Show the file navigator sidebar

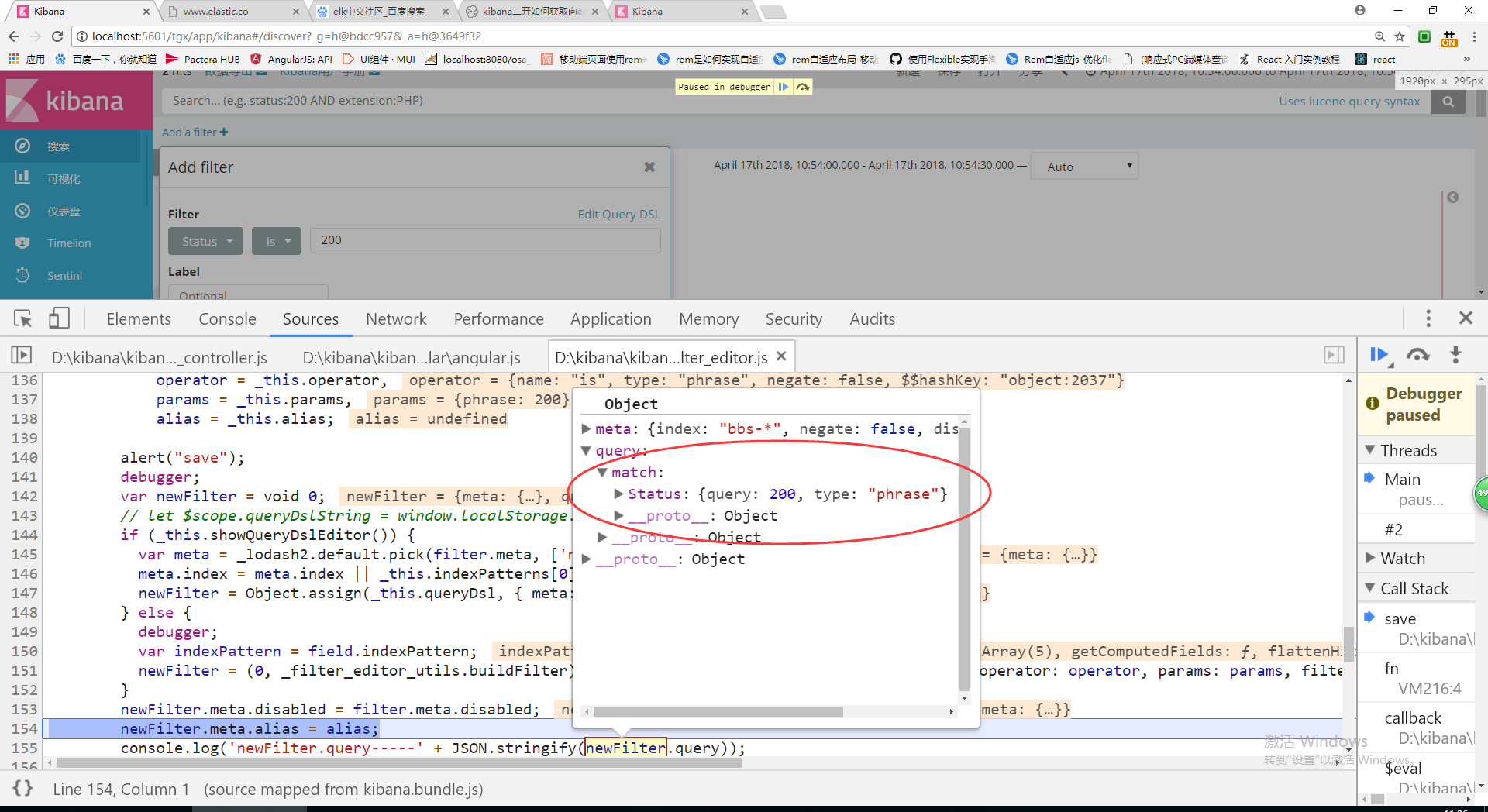22,356
